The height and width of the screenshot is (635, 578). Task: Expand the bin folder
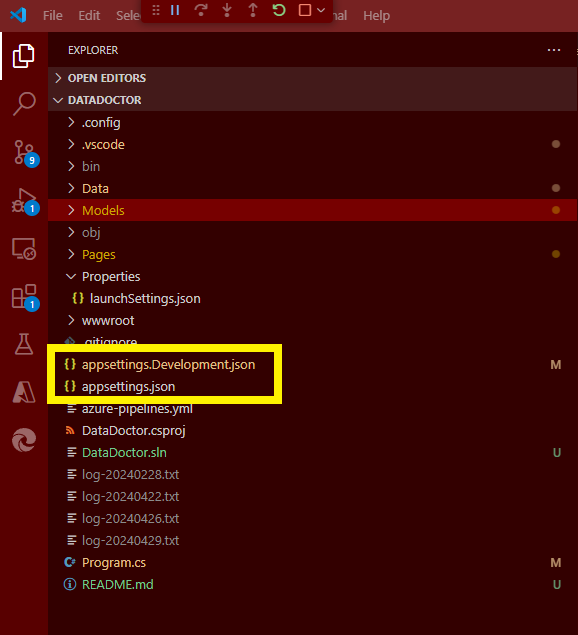pos(312,166)
